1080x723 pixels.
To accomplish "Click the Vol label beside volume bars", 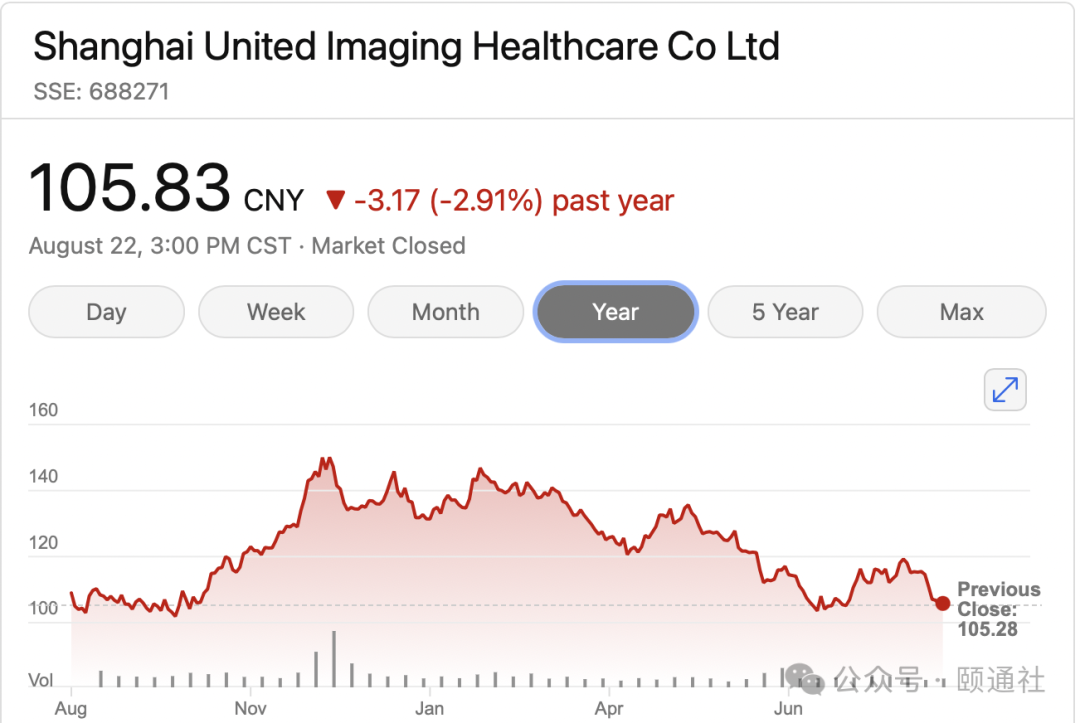I will [x=41, y=680].
